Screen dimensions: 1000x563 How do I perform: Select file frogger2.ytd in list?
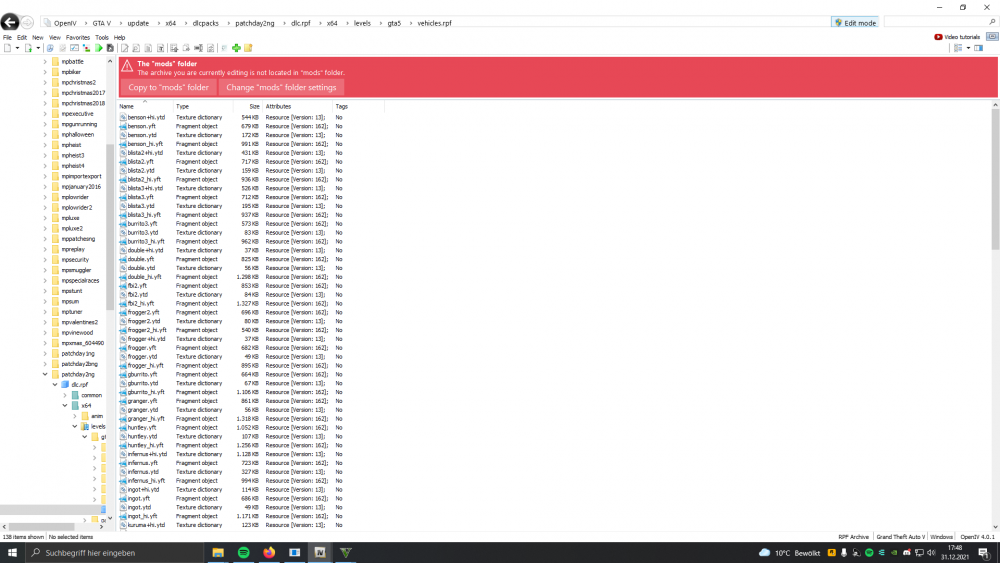coord(143,321)
